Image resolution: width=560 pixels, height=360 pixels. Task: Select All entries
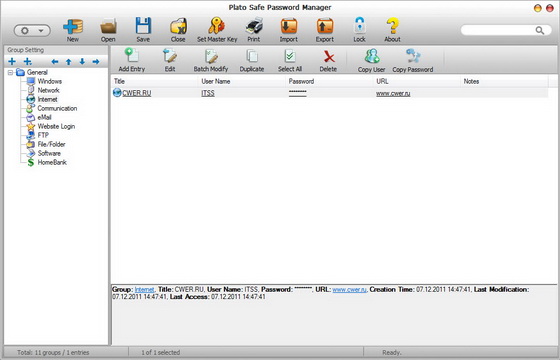point(290,60)
